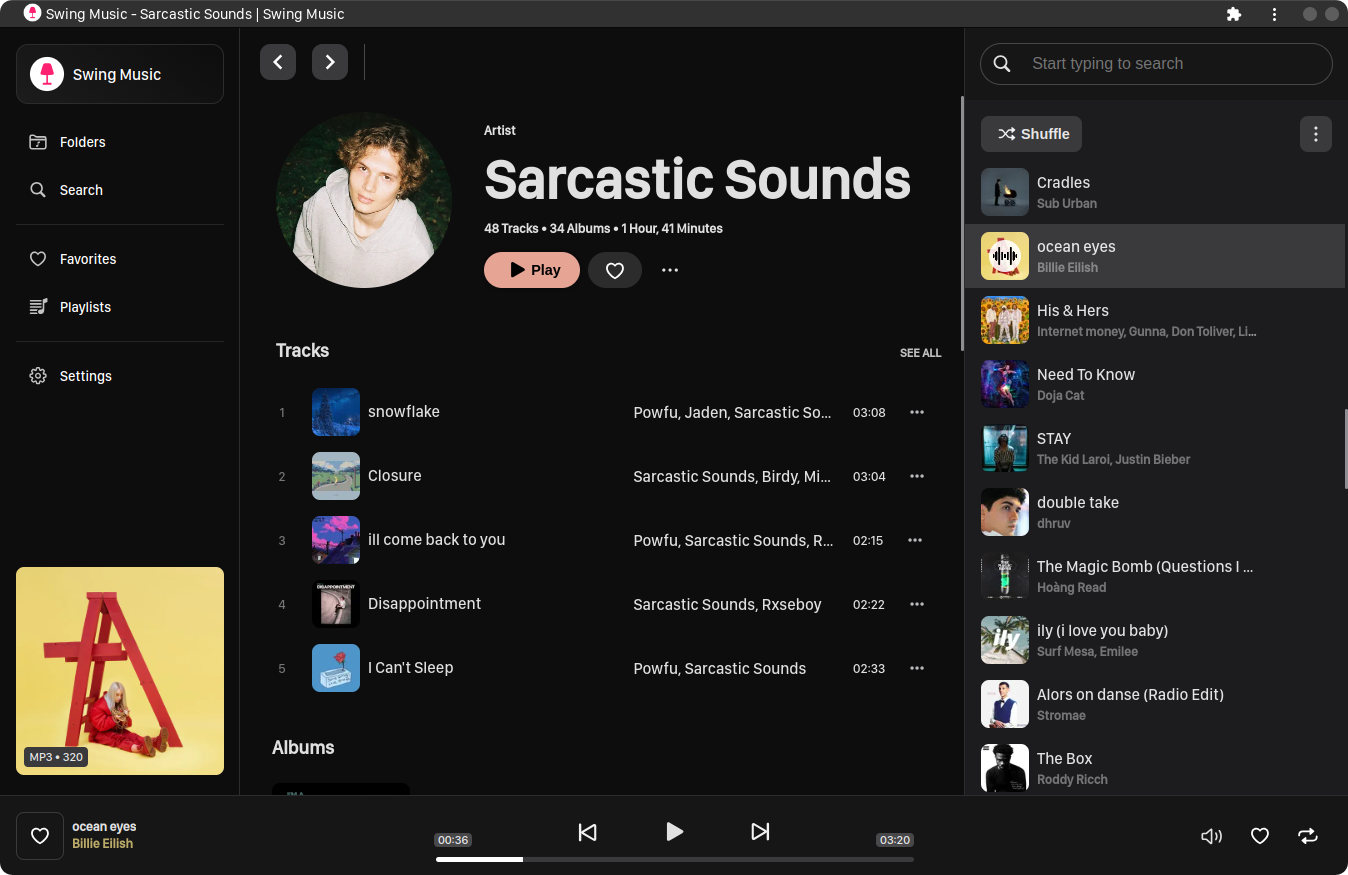Go back with the left arrow button
Screen dimensions: 1348x875
click(x=278, y=62)
